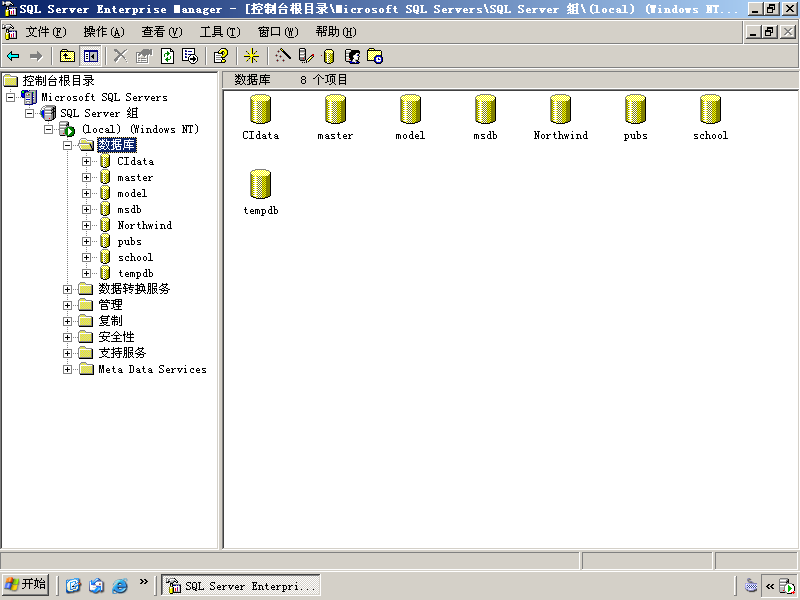Open Properties via the toolbar icon
This screenshot has height=600, width=800.
tap(144, 56)
